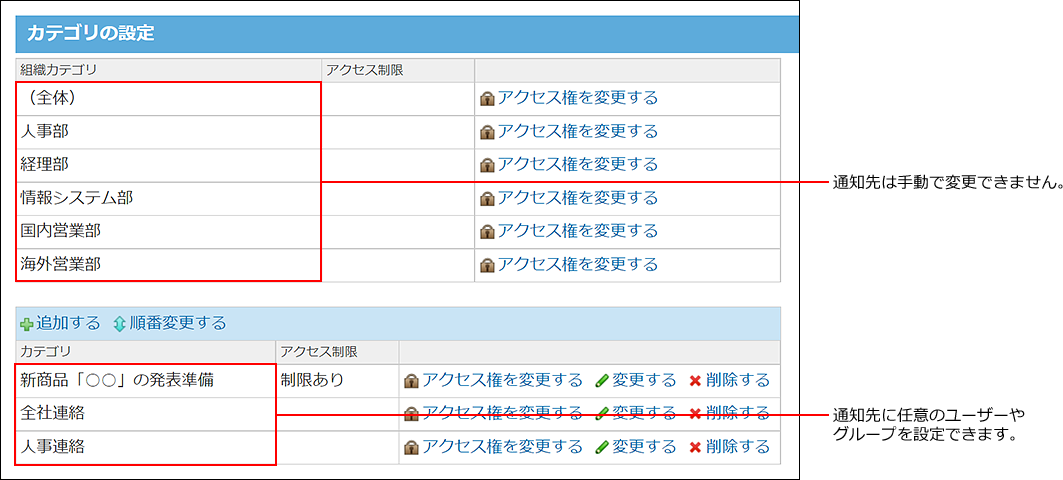Click the lock icon in the 新商品「○○」の発表準備 row
Viewport: 1063px width, 480px height.
[411, 382]
